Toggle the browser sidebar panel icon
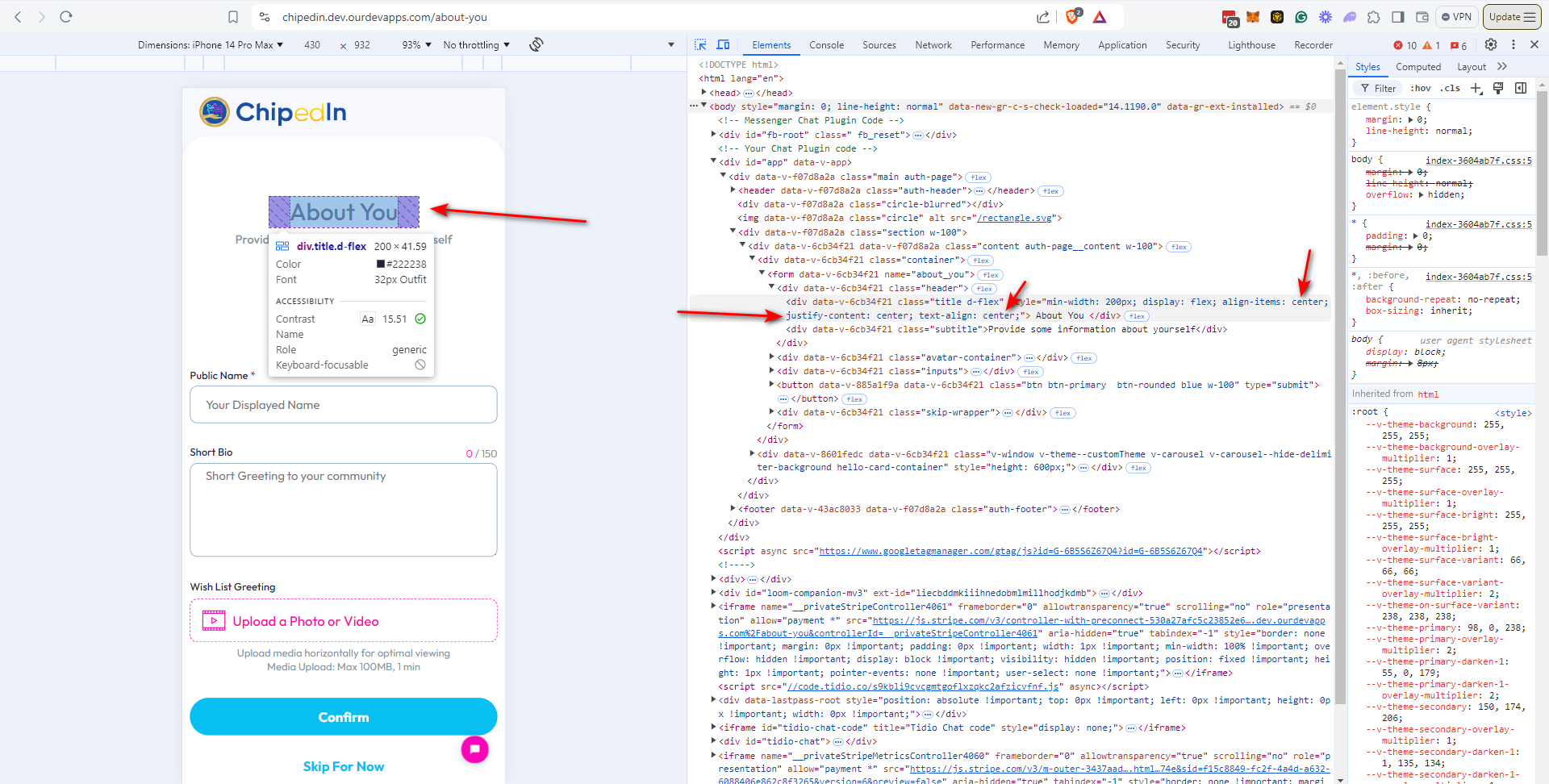This screenshot has width=1549, height=784. tap(1398, 17)
